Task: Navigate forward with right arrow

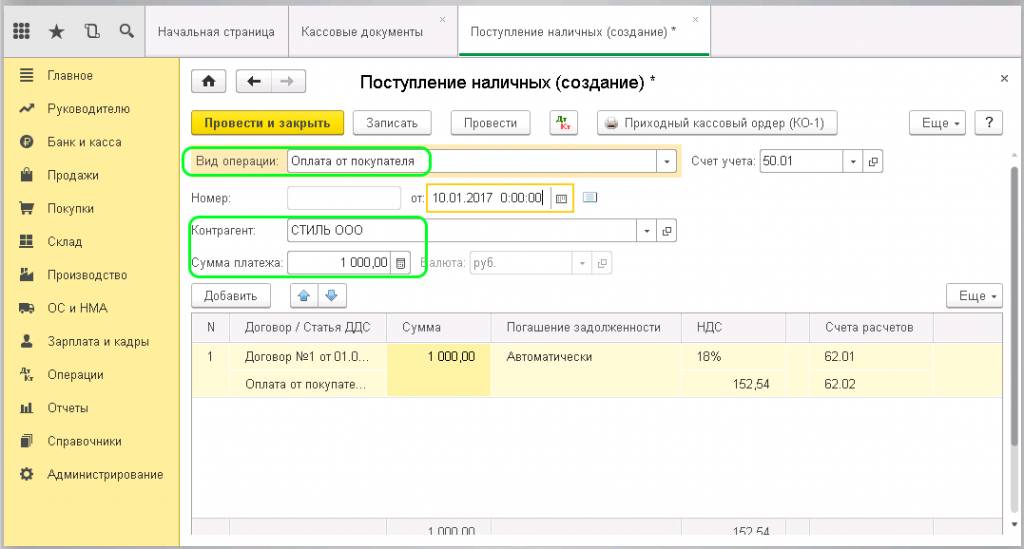Action: point(287,82)
